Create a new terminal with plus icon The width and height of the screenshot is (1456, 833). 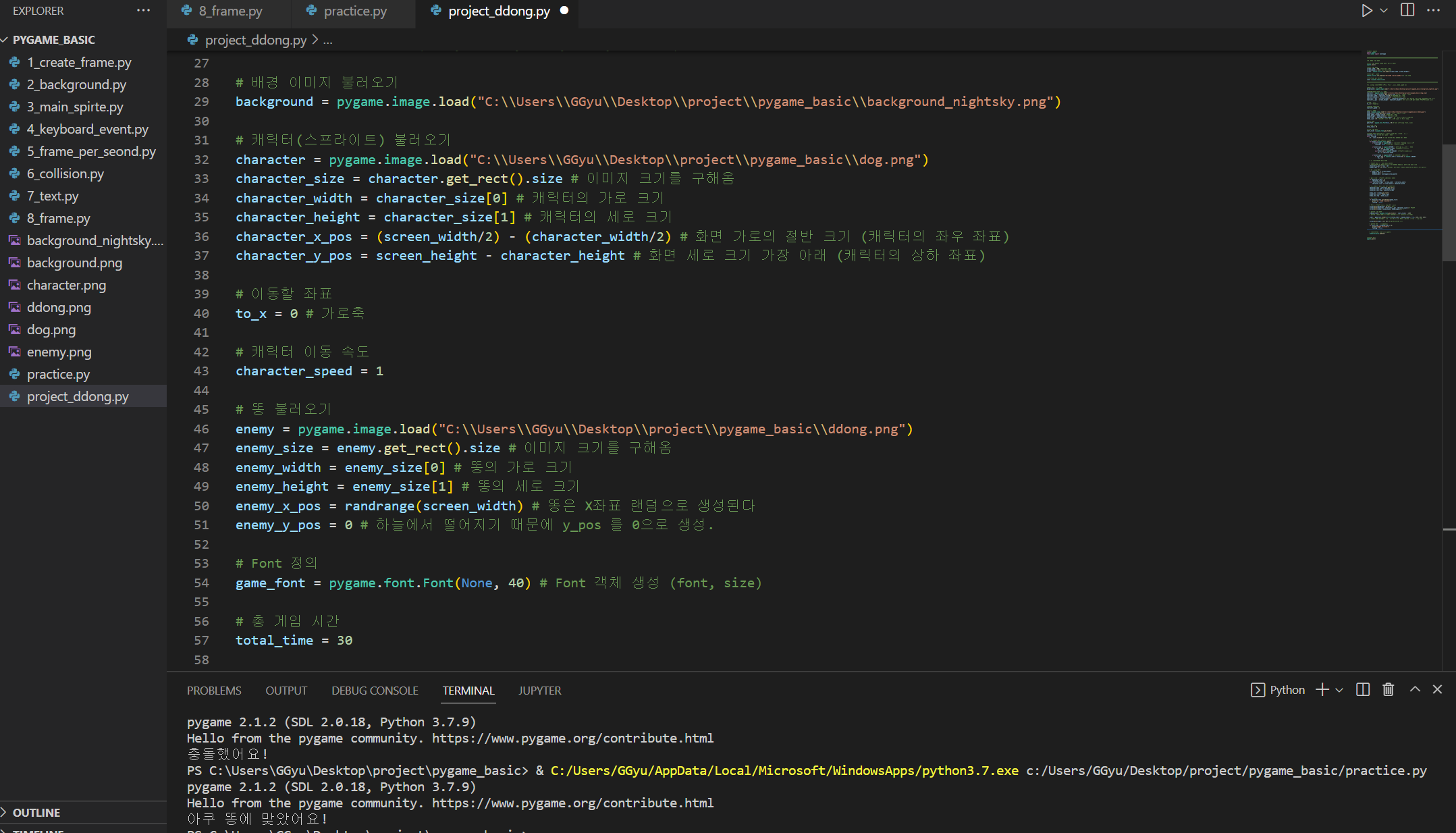pos(1322,689)
